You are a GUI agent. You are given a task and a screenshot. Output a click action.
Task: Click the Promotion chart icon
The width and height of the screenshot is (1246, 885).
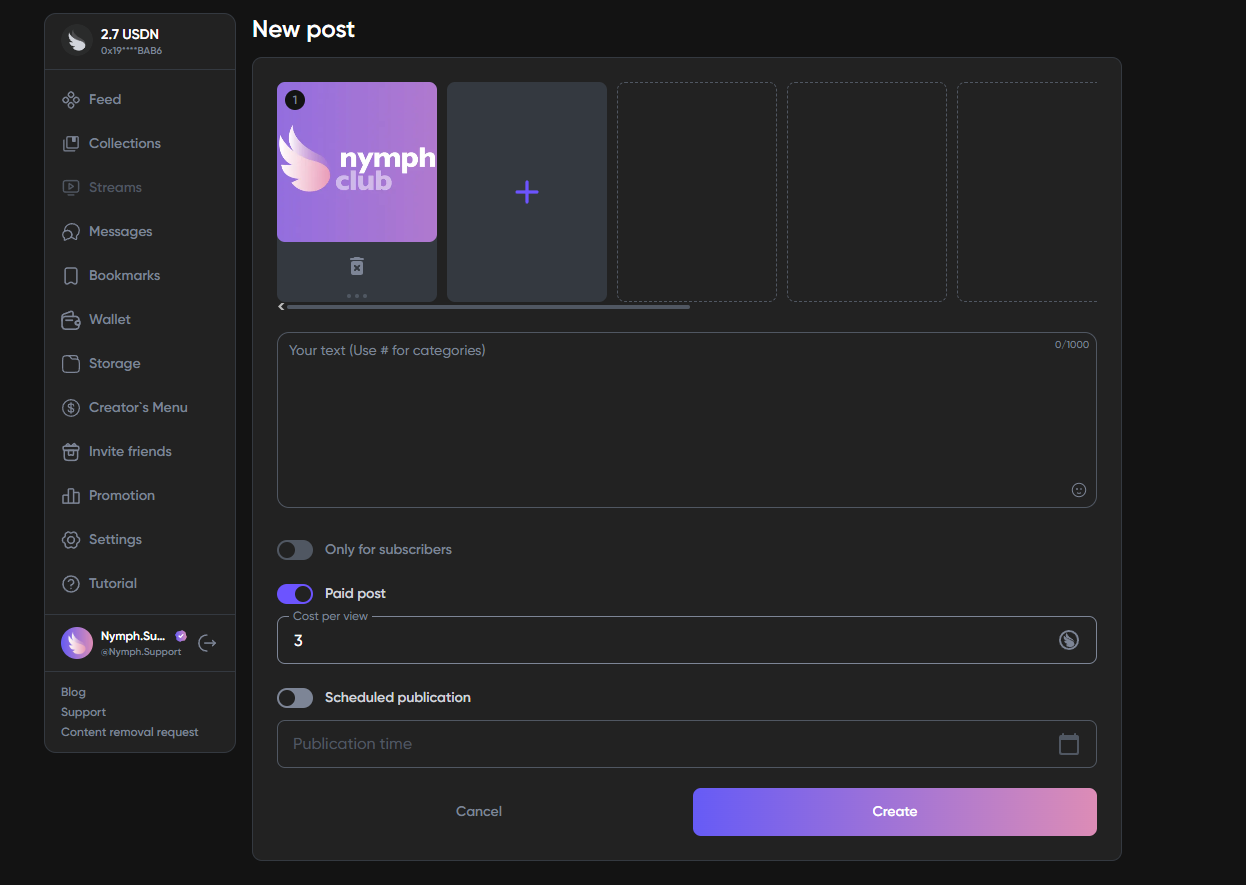point(71,495)
